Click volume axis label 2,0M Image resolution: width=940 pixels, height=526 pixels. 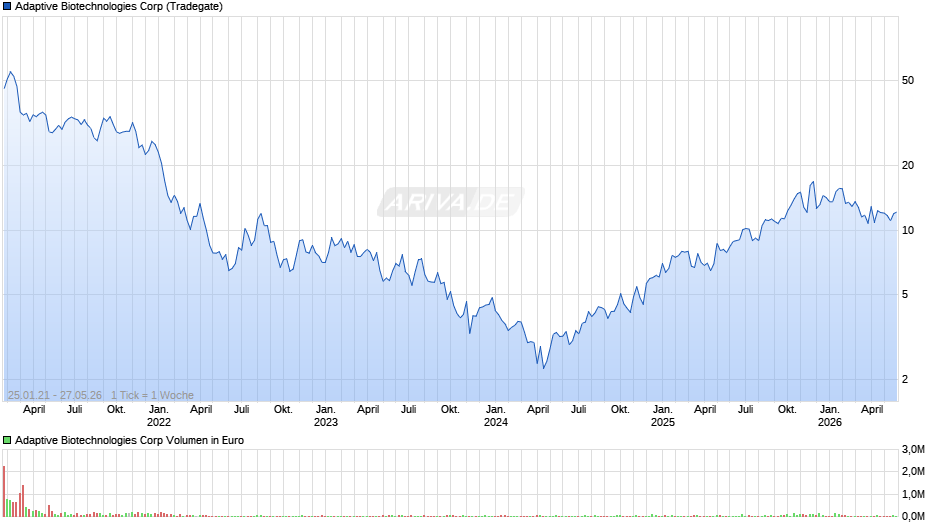coord(913,471)
